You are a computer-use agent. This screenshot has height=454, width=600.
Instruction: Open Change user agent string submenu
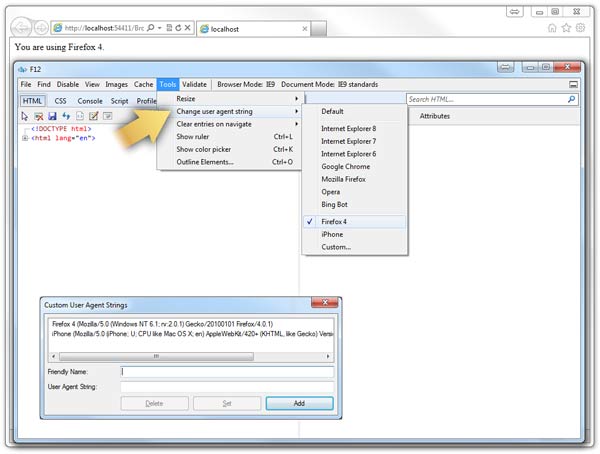point(230,111)
